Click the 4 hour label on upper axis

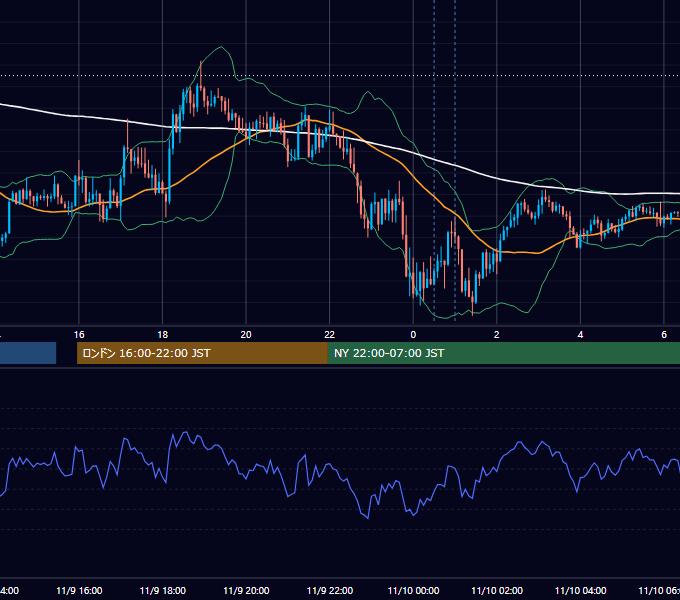click(x=580, y=335)
